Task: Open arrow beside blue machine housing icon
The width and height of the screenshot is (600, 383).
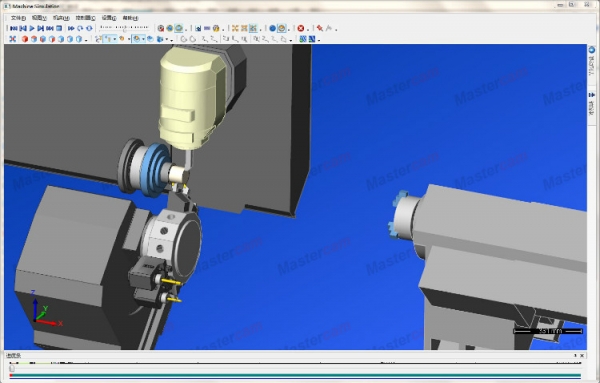Action: pyautogui.click(x=167, y=39)
